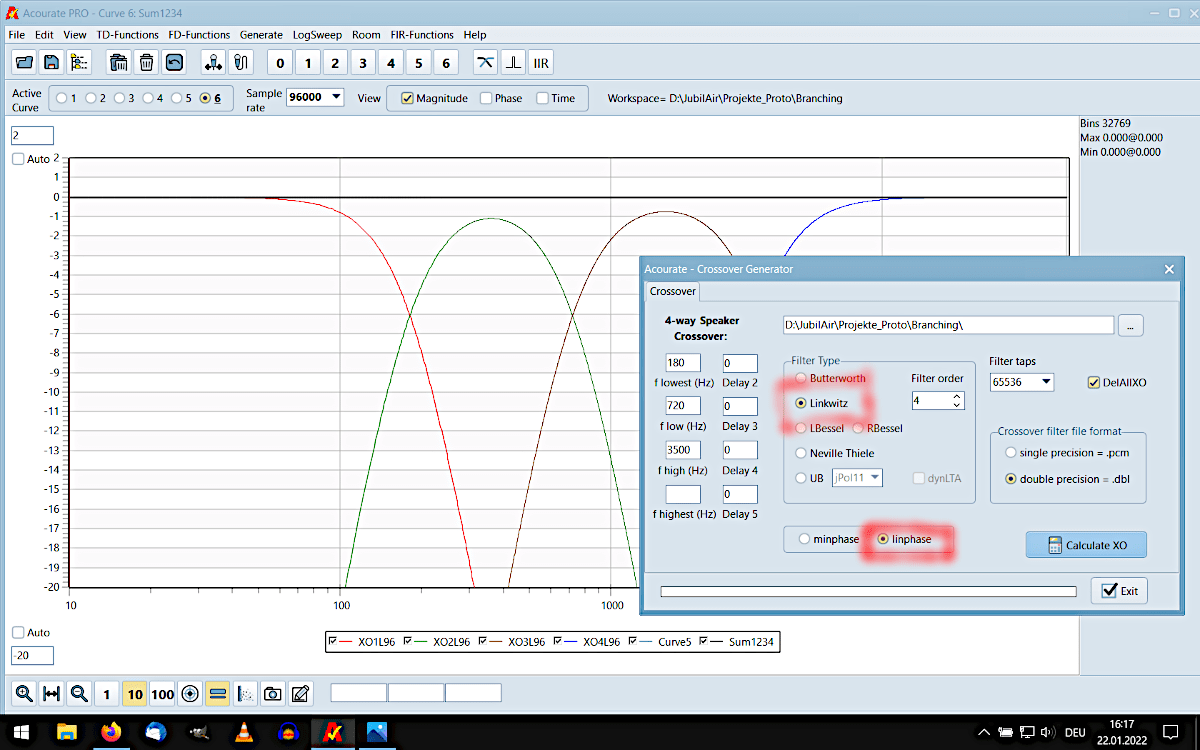
Task: Open the File menu
Action: tap(16, 35)
